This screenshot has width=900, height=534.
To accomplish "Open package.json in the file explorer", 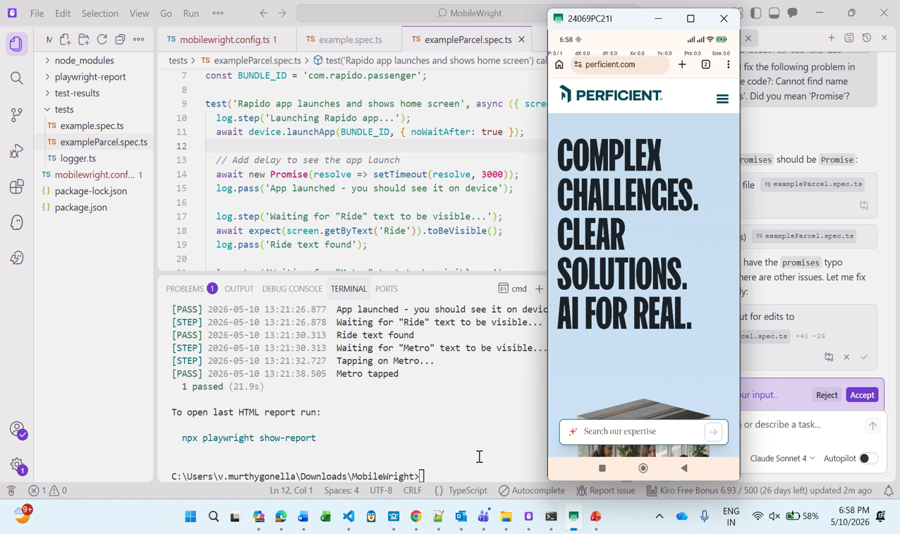I will [81, 207].
